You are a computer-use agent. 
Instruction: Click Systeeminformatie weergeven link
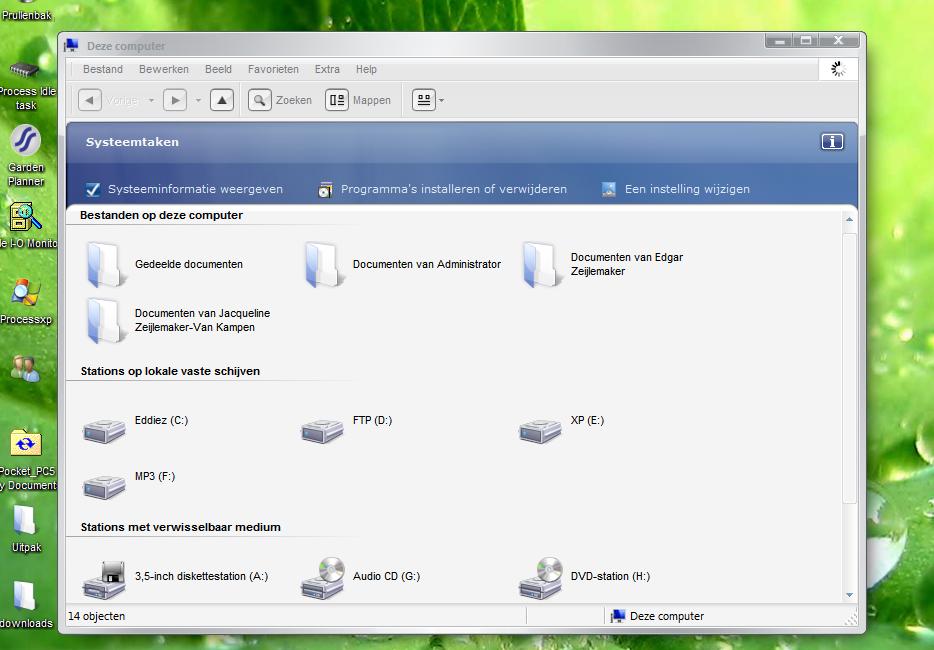click(195, 189)
